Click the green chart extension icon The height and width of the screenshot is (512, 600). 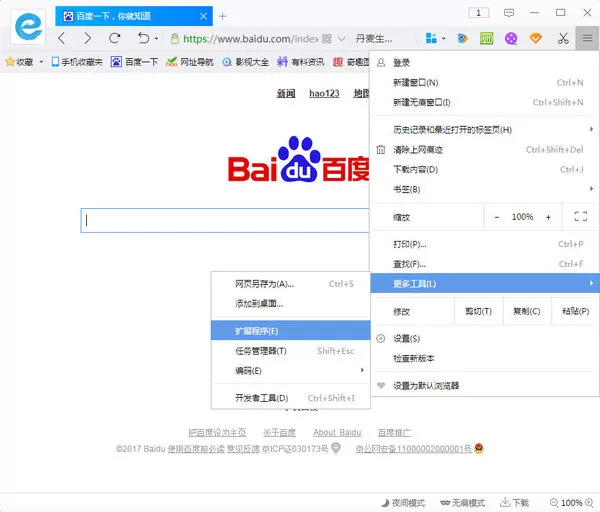point(486,38)
